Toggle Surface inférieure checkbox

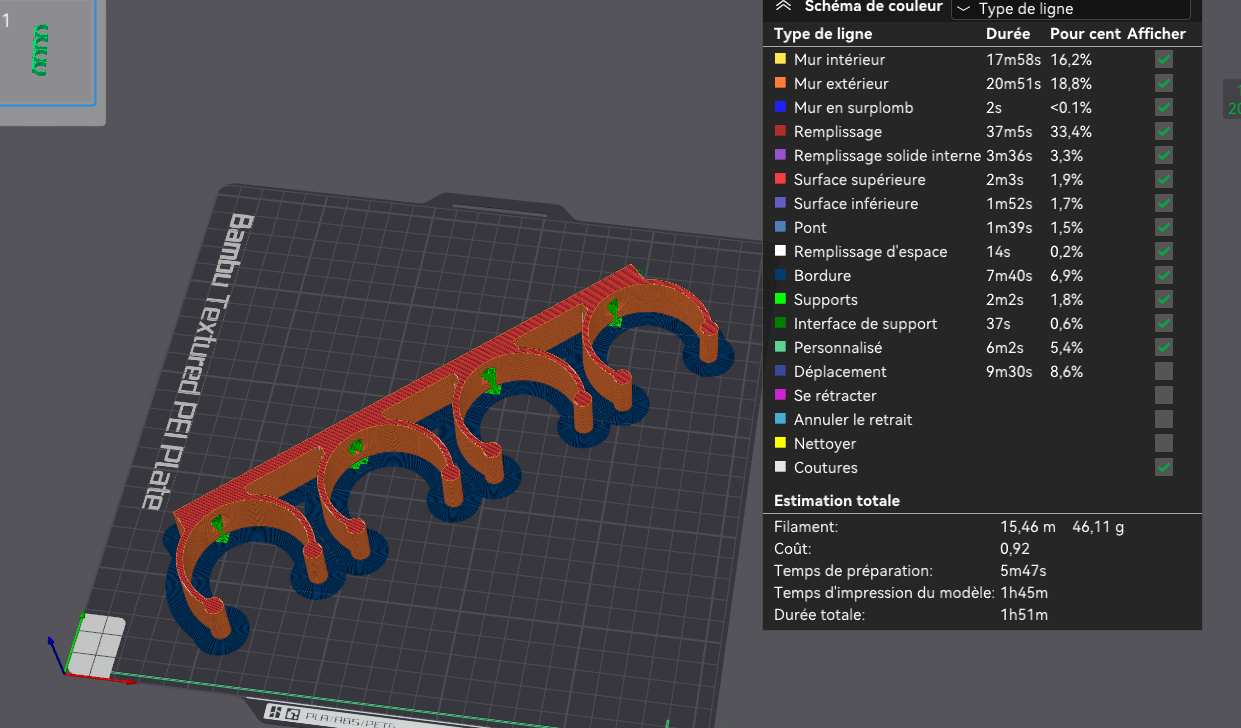click(x=1163, y=204)
